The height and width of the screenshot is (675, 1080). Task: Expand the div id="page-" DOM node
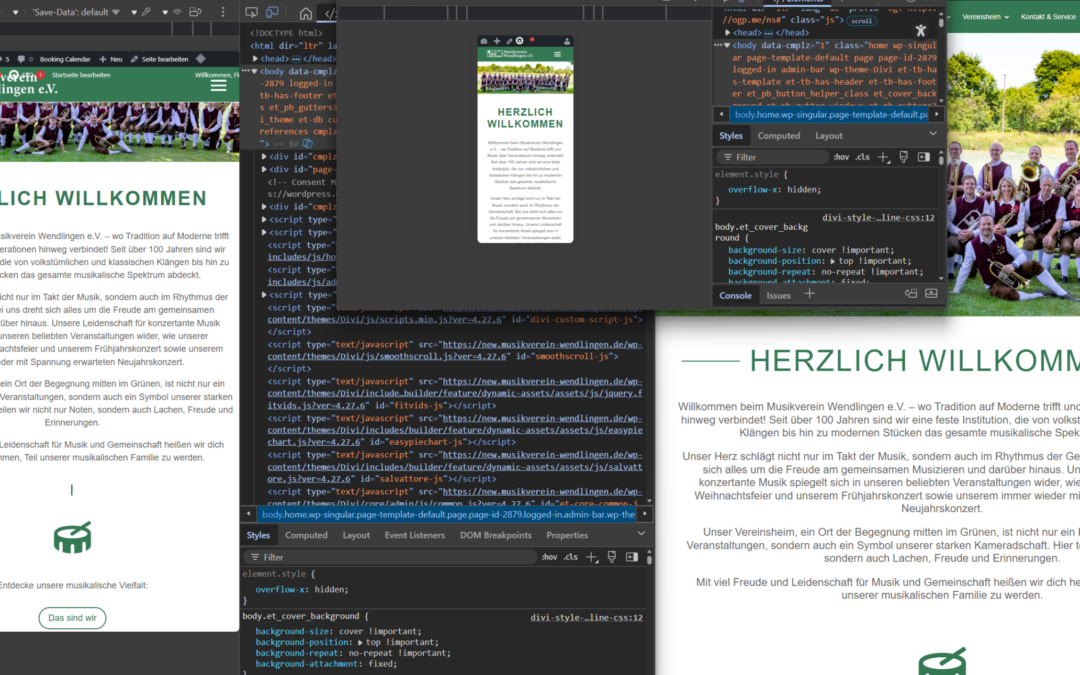click(x=265, y=170)
